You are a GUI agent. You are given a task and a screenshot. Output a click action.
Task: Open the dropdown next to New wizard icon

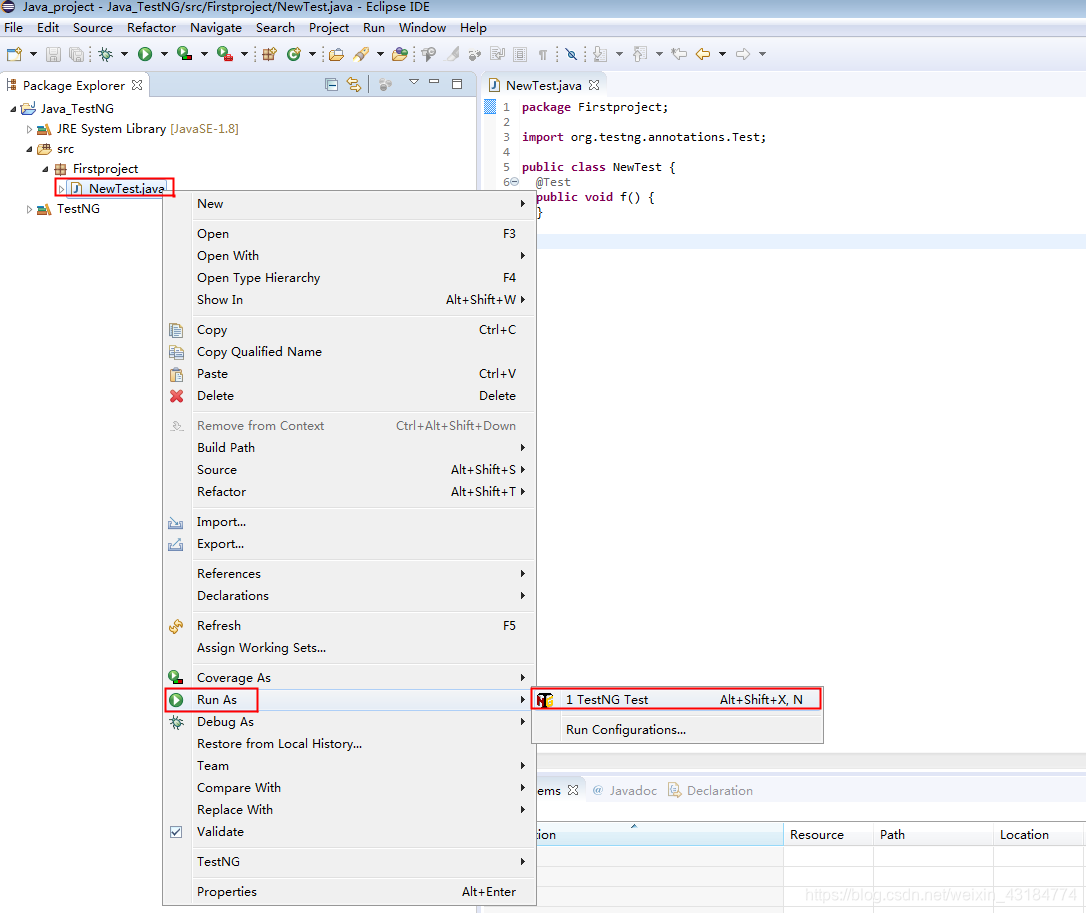pos(33,54)
